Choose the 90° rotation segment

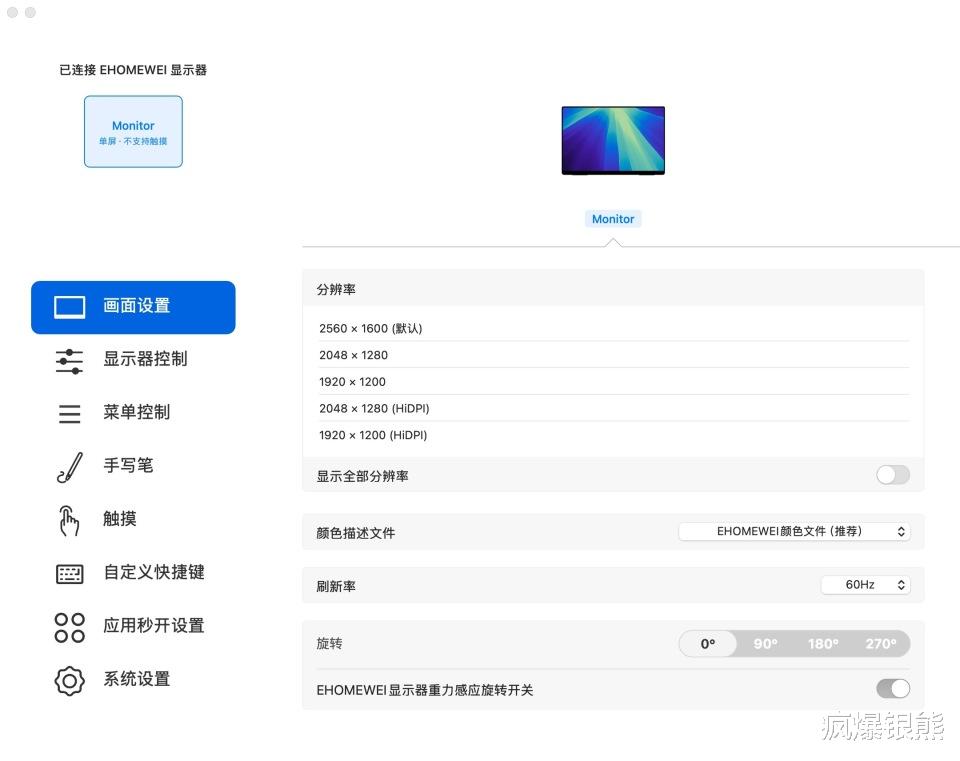[765, 643]
